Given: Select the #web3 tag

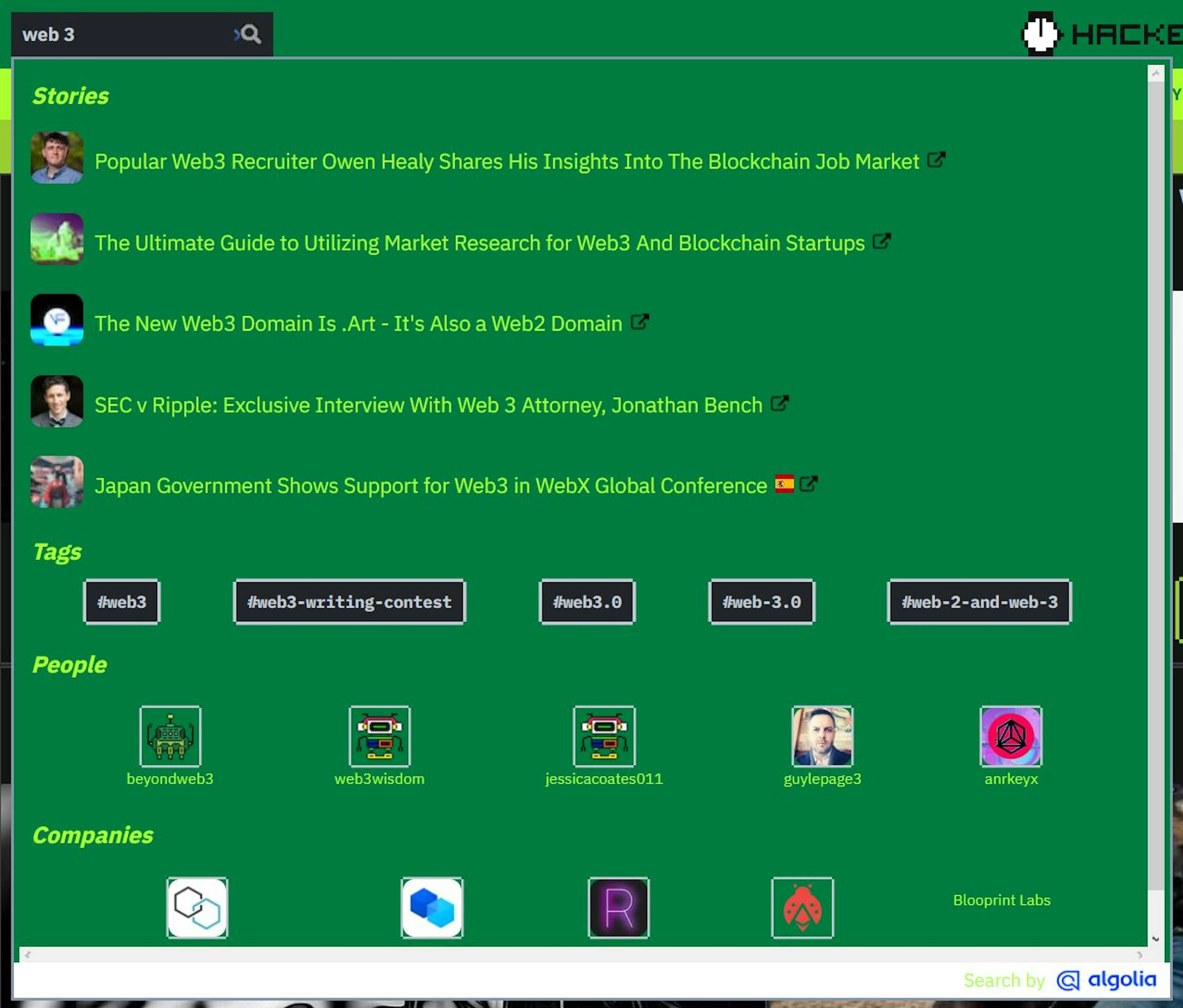Looking at the screenshot, I should pos(122,602).
